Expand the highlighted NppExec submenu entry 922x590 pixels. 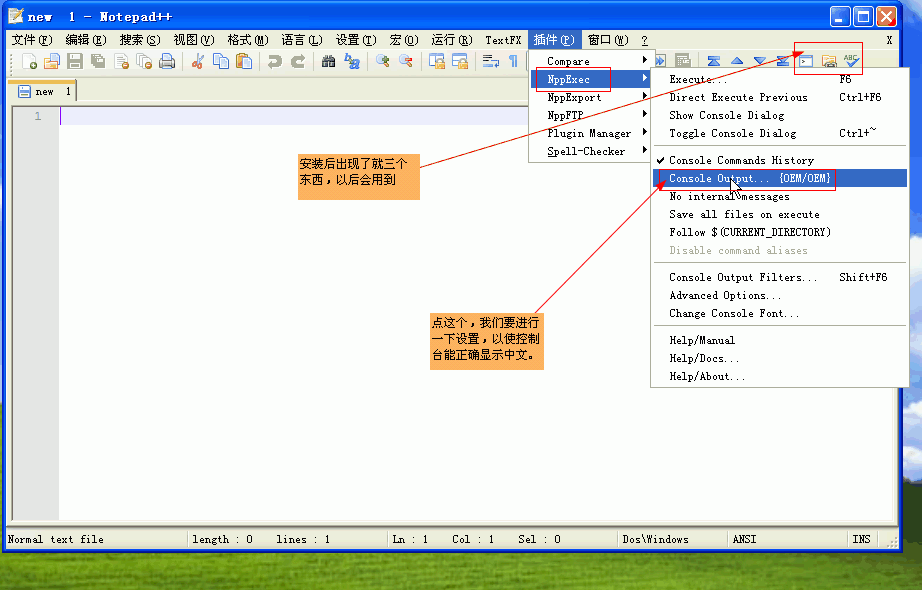click(x=590, y=79)
